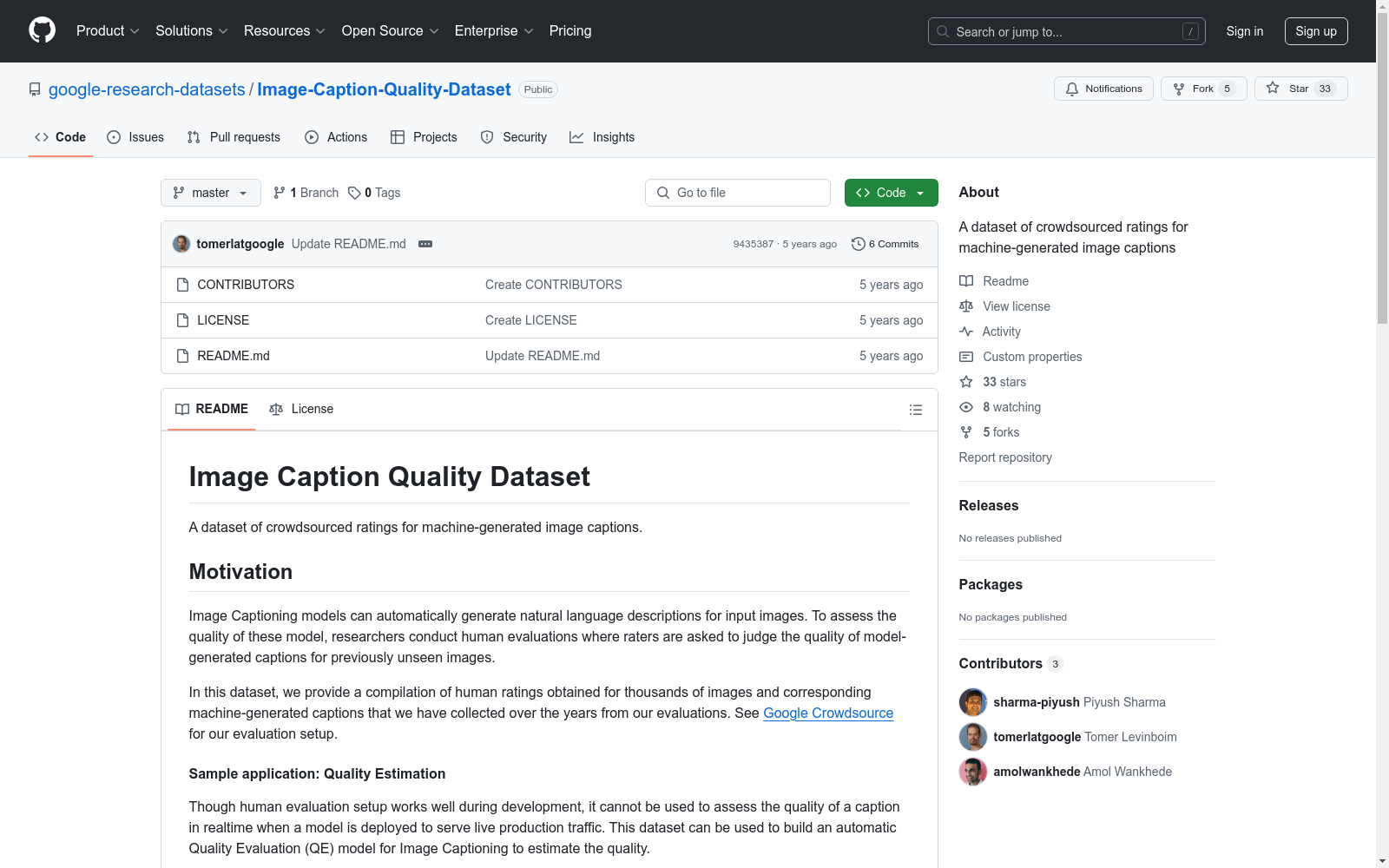Open the README.md file name link
The width and height of the screenshot is (1389, 868).
(234, 356)
